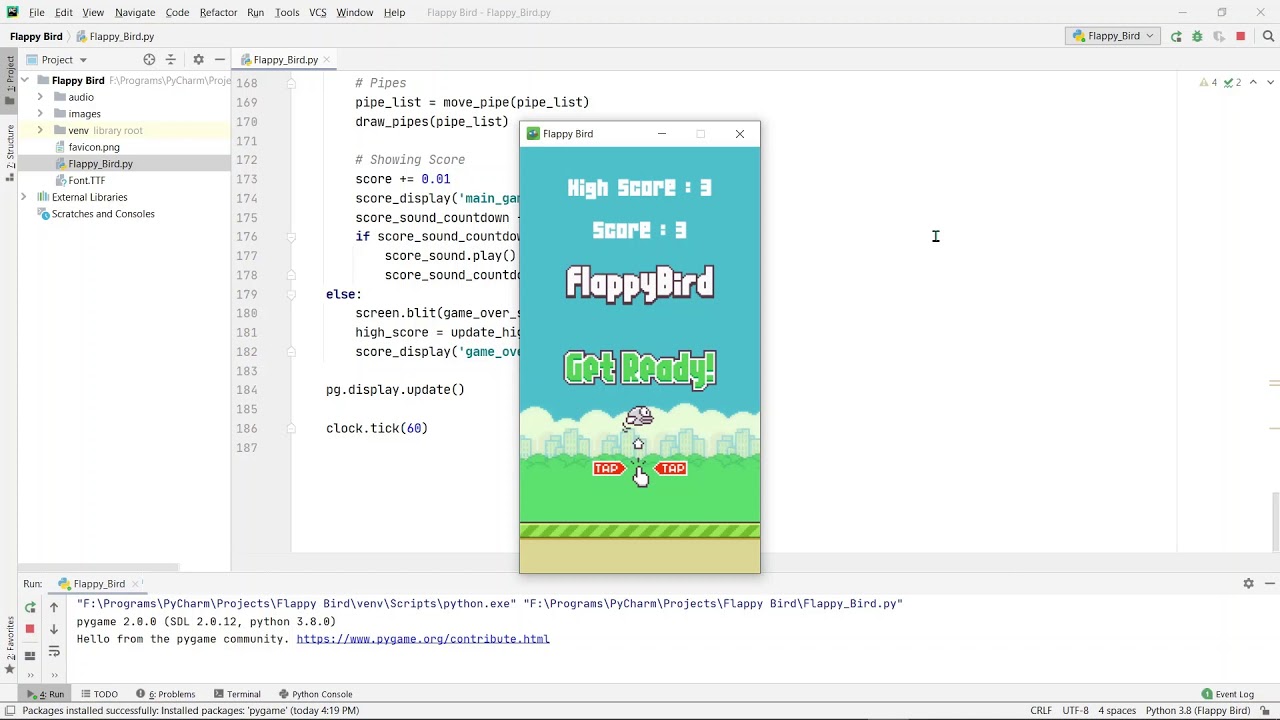
Task: Click Python 3.8 interpreter indicator
Action: coord(1198,711)
